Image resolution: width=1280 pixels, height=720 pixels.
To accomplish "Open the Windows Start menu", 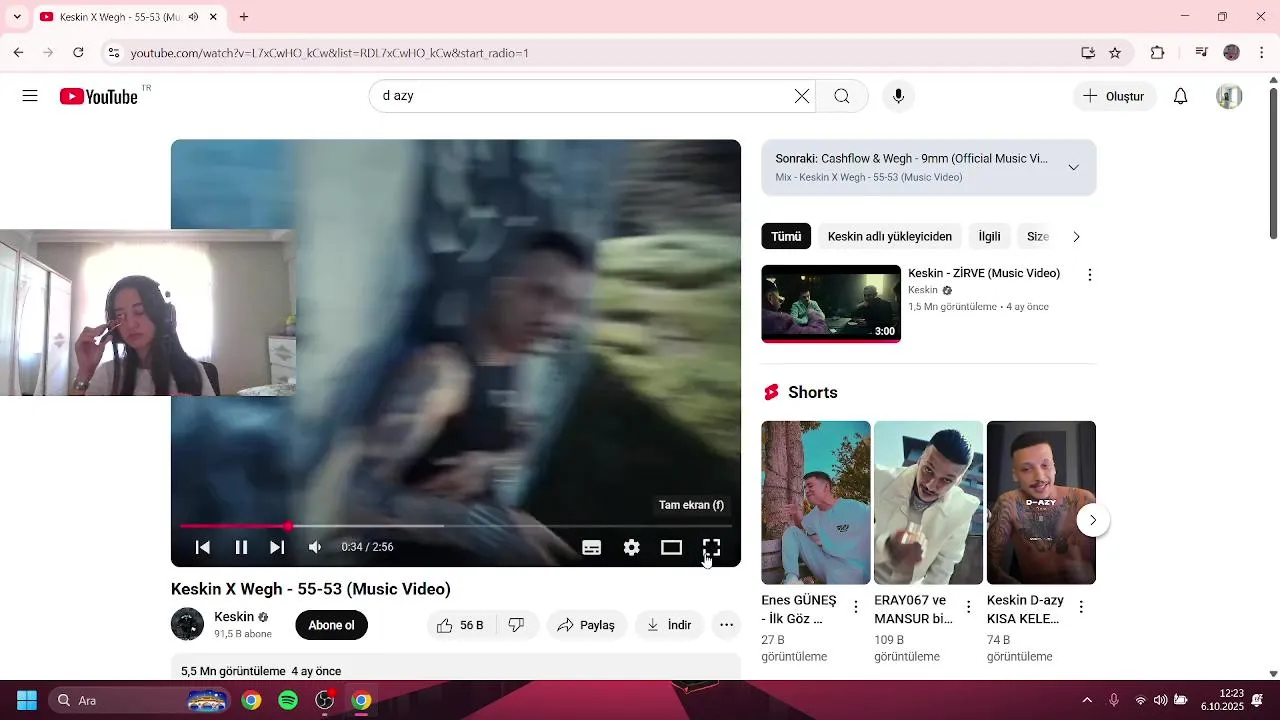I will coord(27,700).
